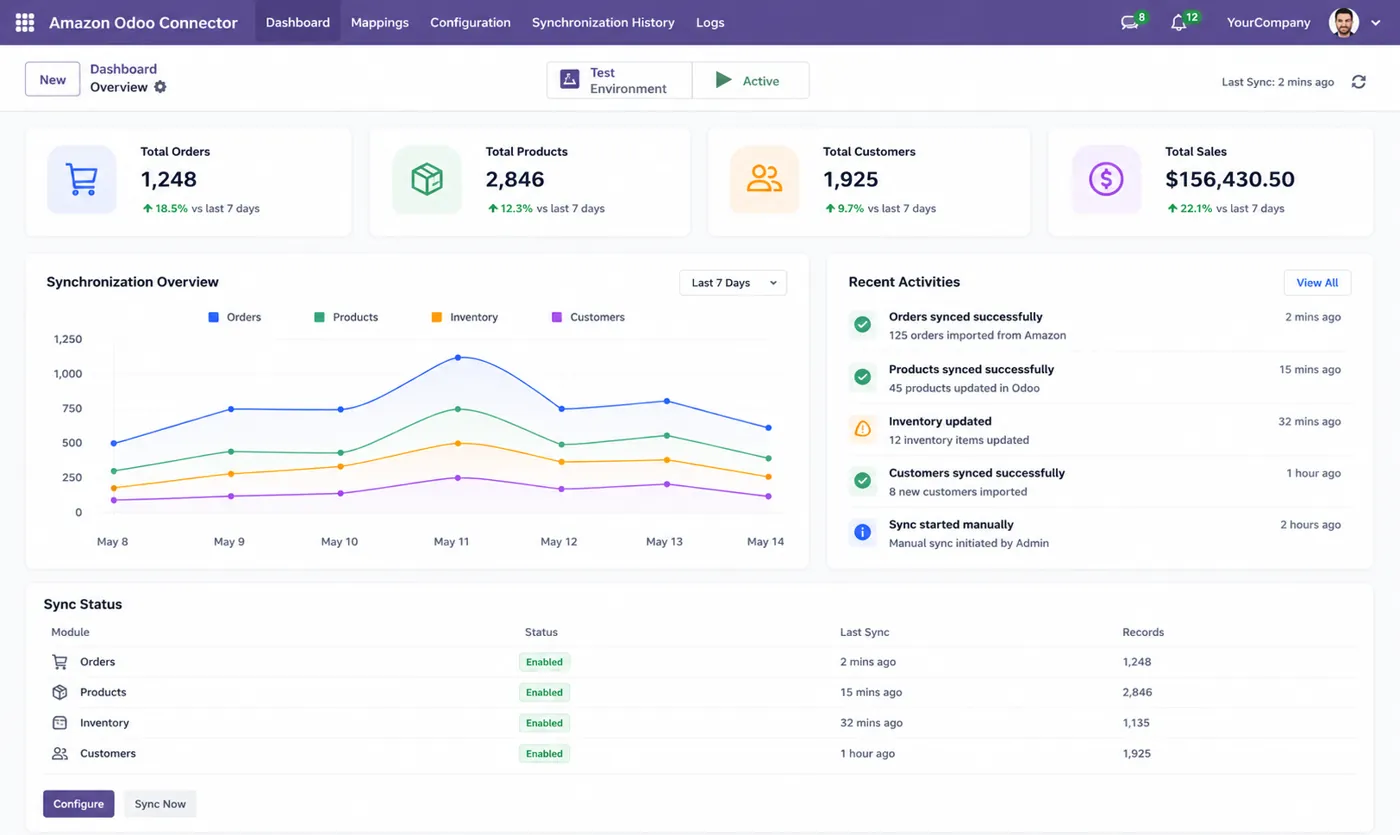Open the notifications bell icon
This screenshot has width=1400, height=835.
coord(1179,23)
